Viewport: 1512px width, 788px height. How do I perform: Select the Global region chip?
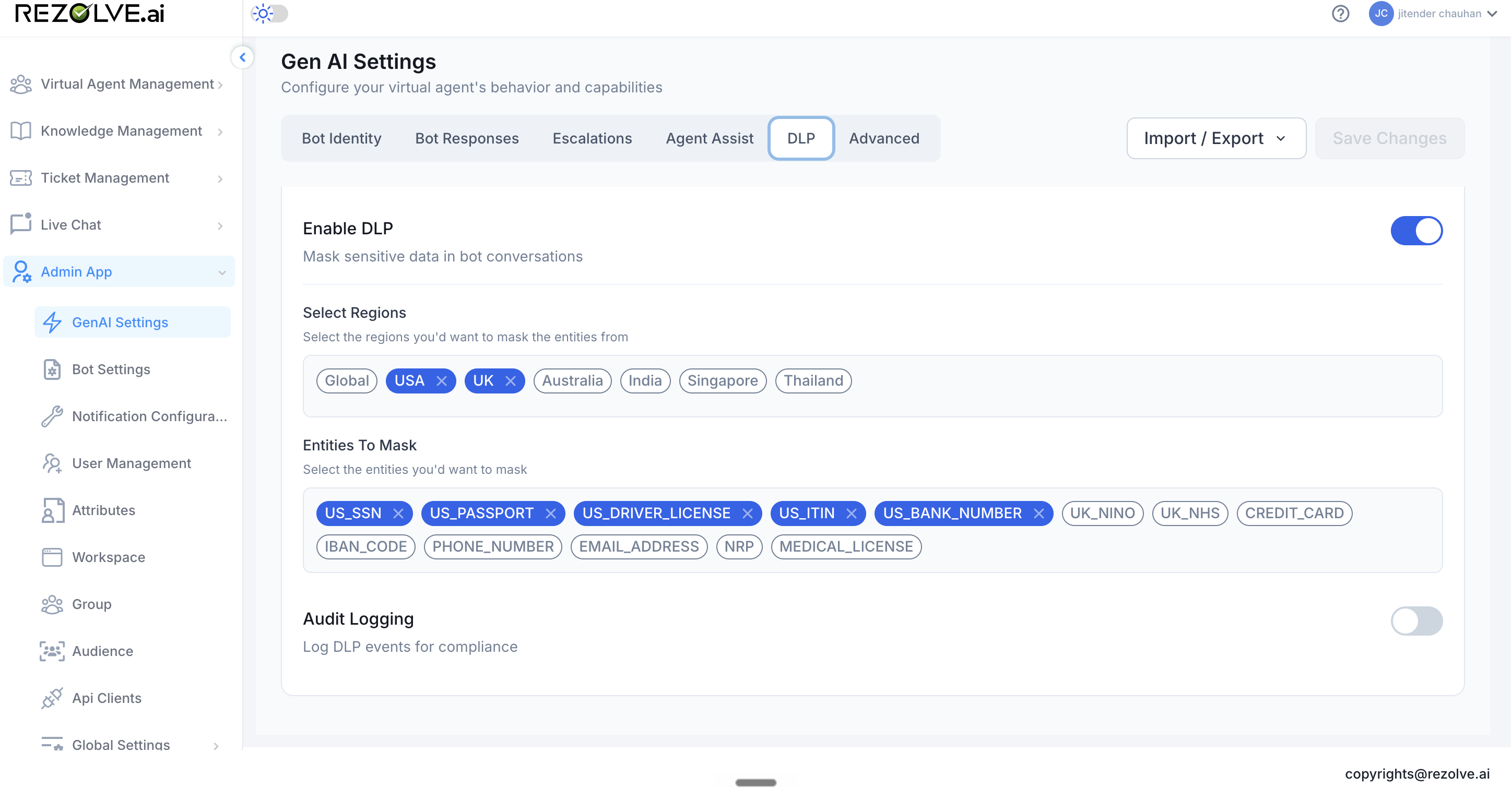click(347, 381)
